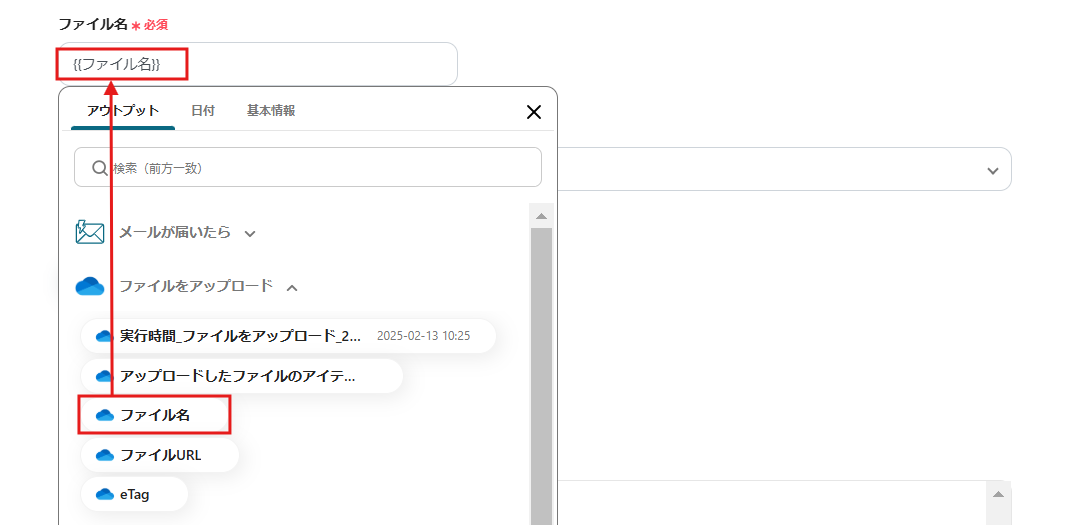Viewport: 1080px width, 525px height.
Task: Choose the eTag output chip
Action: (x=134, y=494)
